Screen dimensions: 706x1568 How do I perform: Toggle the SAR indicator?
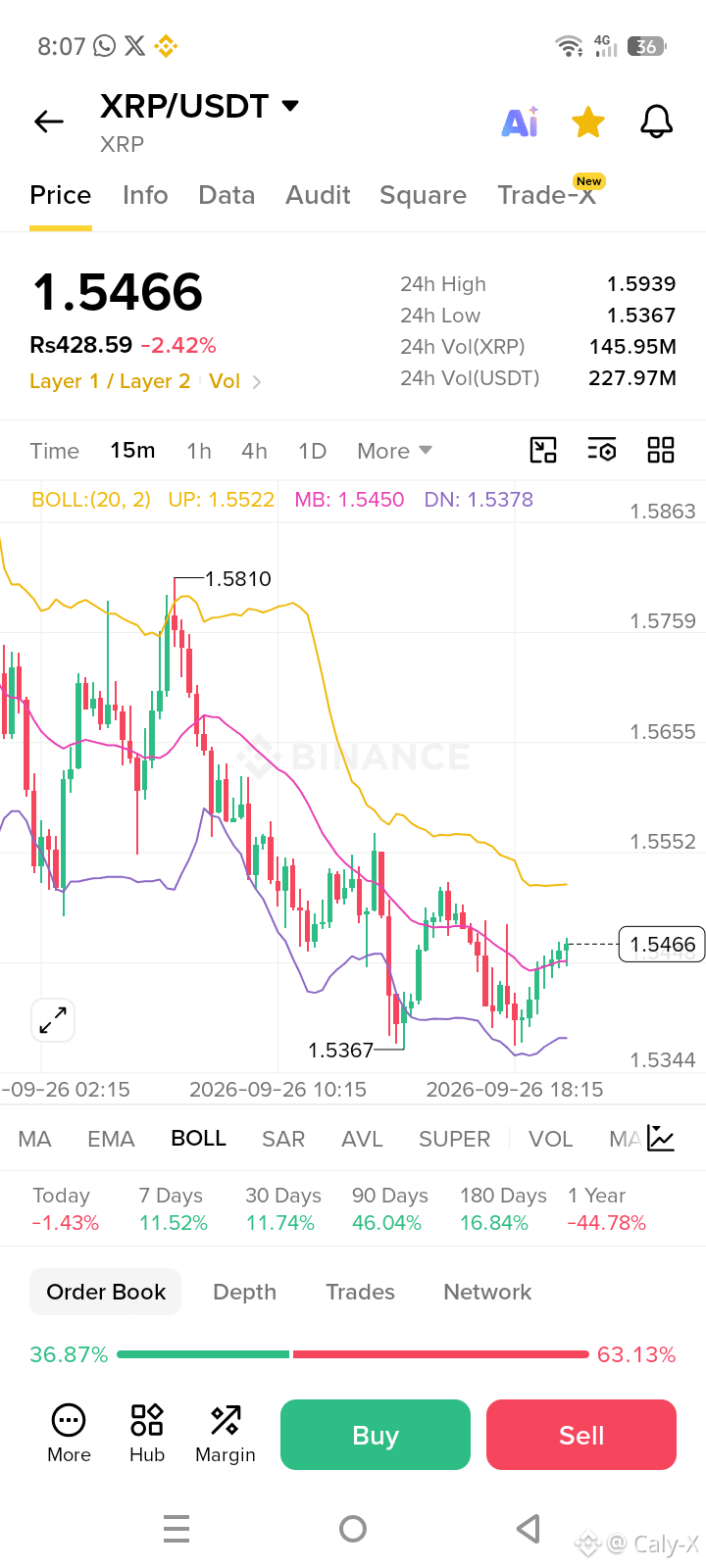point(283,1139)
